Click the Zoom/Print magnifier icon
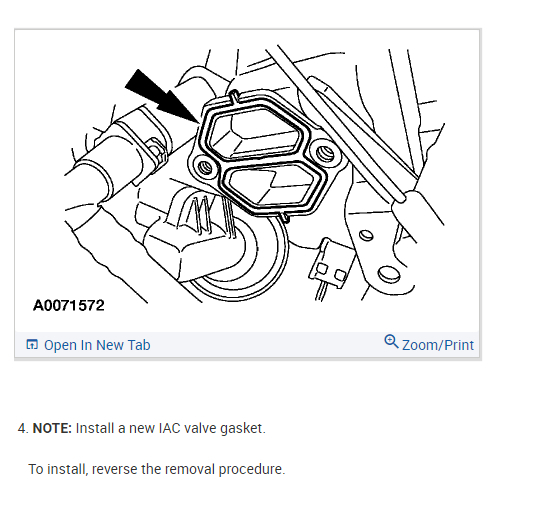 [391, 341]
